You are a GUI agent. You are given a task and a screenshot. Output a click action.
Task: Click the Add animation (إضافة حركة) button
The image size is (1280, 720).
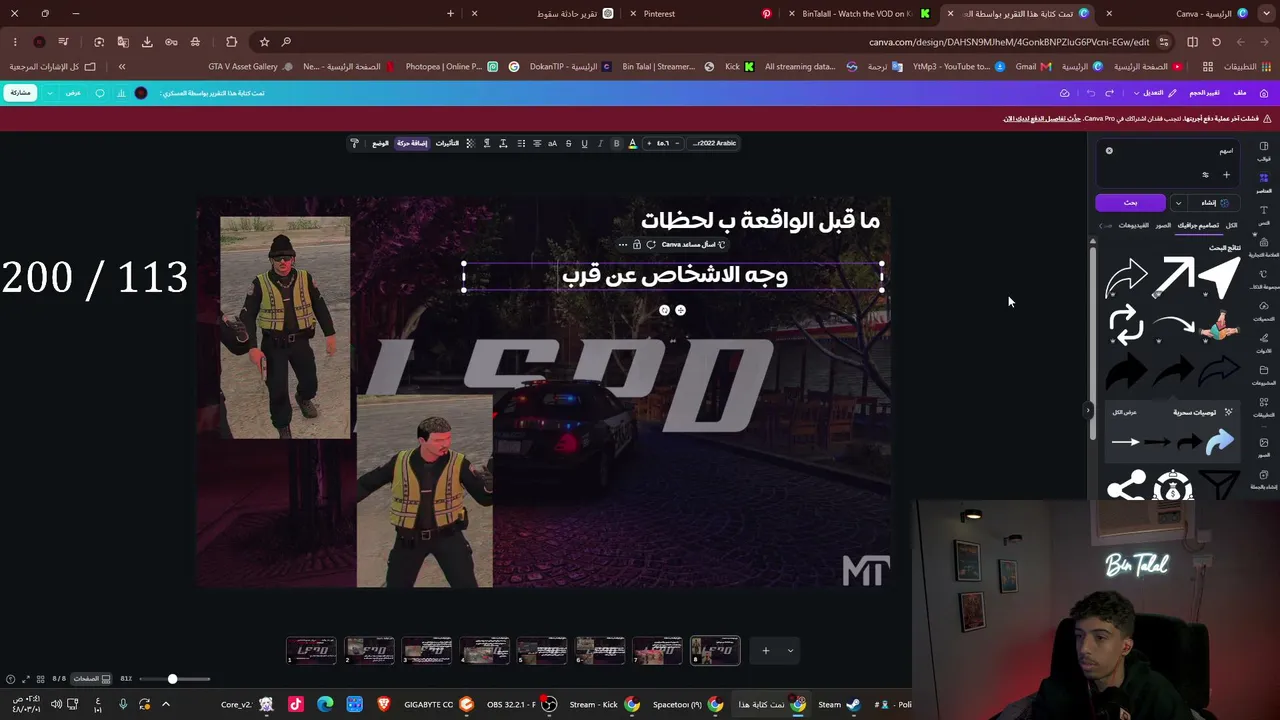(x=412, y=143)
